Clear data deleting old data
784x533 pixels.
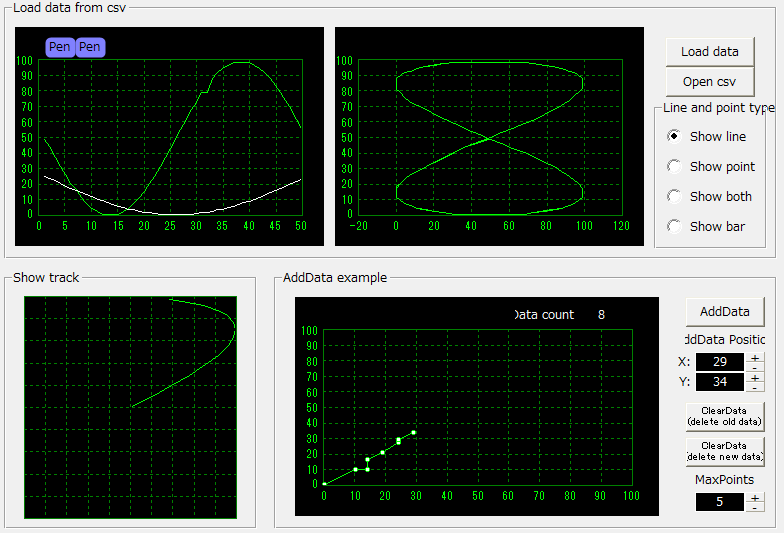point(724,416)
